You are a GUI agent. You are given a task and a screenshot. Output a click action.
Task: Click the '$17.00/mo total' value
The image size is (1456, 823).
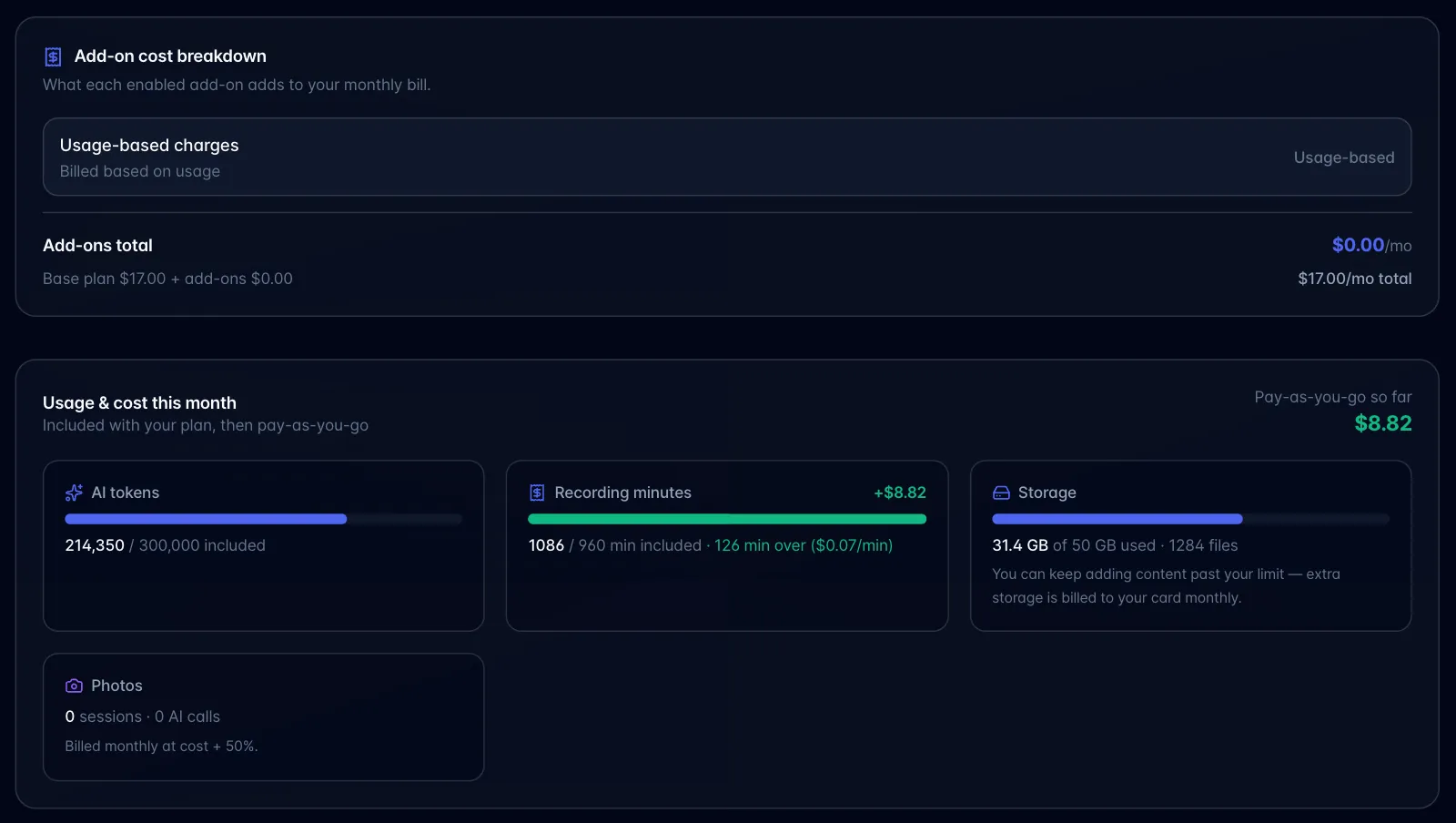click(x=1355, y=279)
